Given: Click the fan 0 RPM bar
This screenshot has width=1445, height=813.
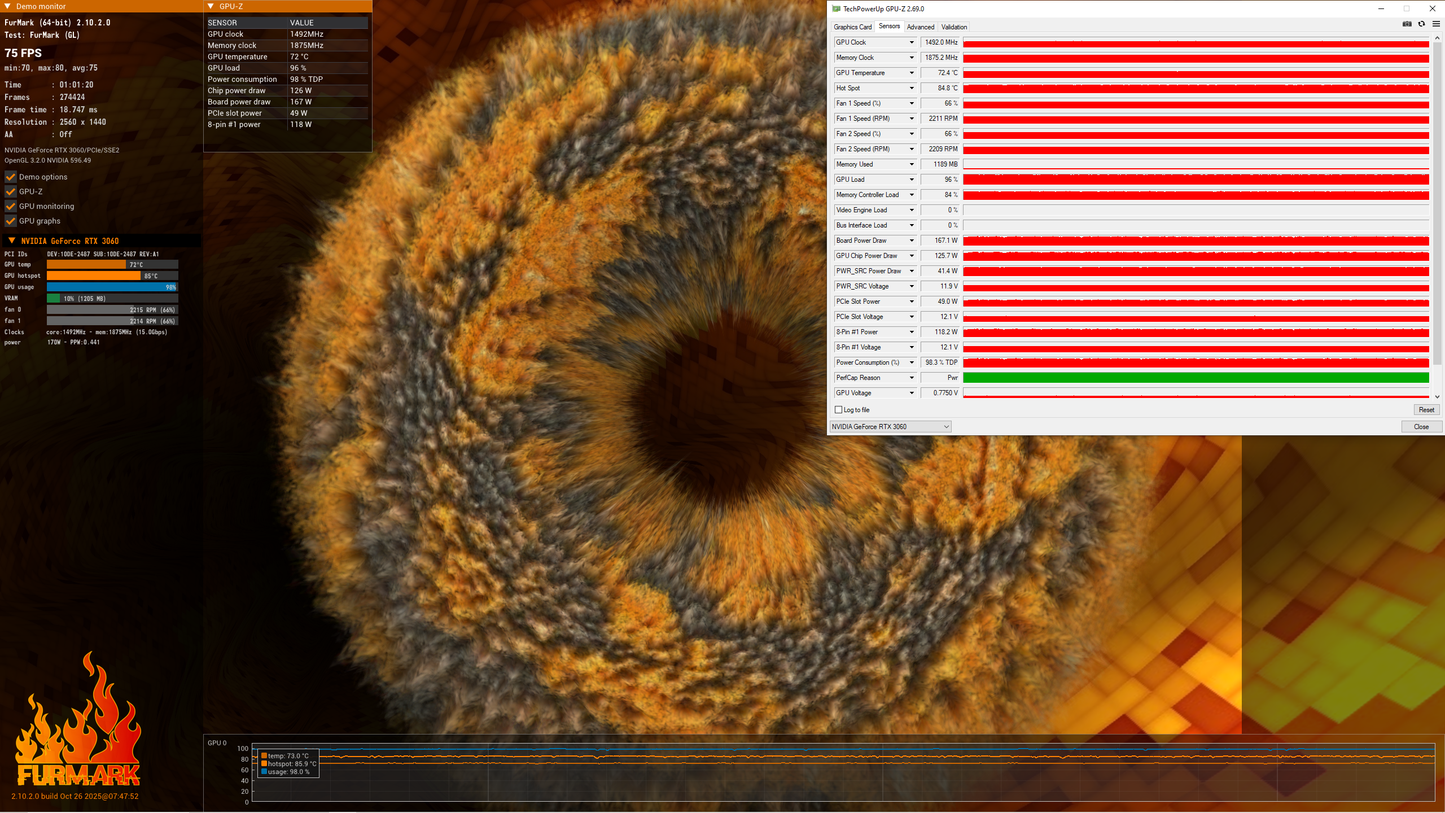Looking at the screenshot, I should [x=112, y=310].
